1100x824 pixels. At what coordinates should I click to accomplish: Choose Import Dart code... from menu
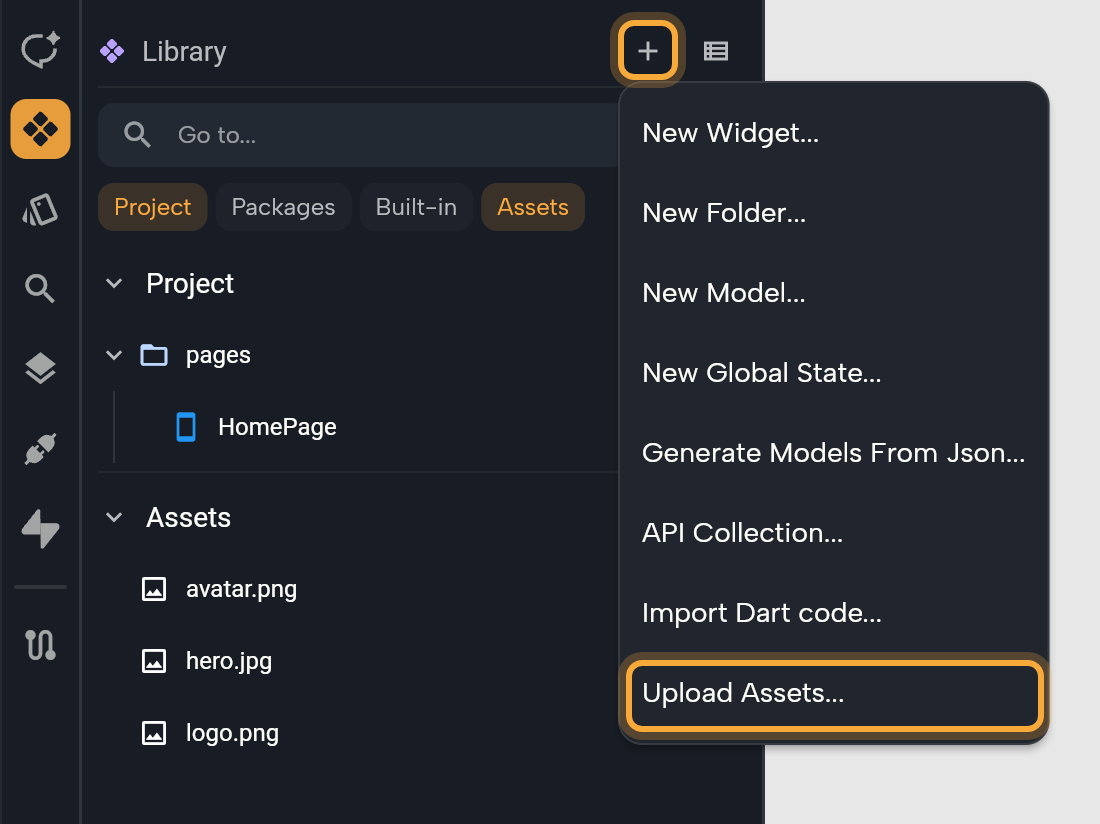pos(833,612)
